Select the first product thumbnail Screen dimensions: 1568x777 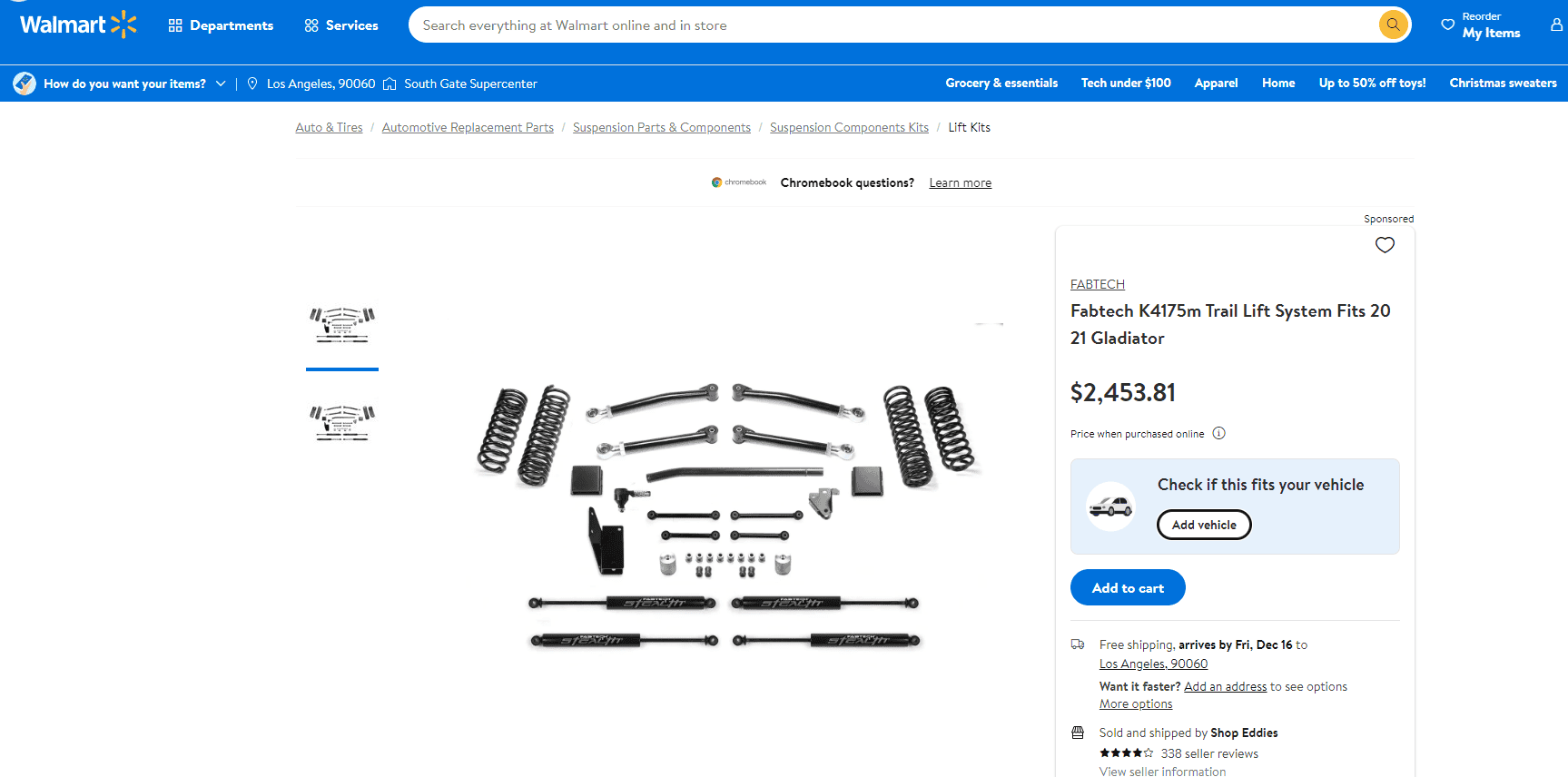342,326
